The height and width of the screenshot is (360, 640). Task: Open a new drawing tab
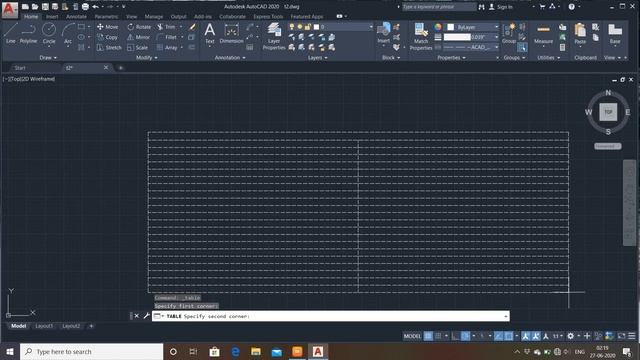121,68
